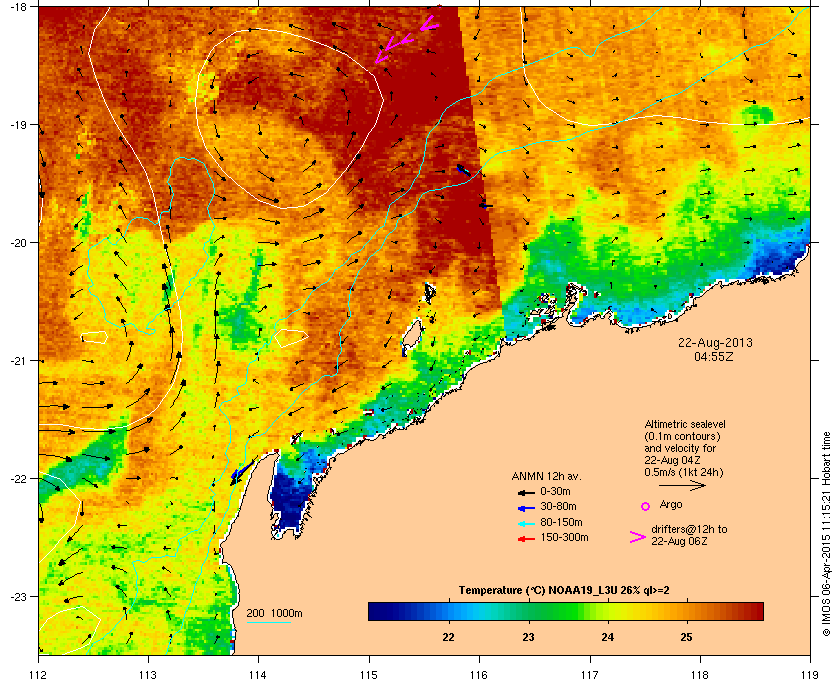Click the IMOS copyright timestamp text
The width and height of the screenshot is (840, 680).
(826, 536)
